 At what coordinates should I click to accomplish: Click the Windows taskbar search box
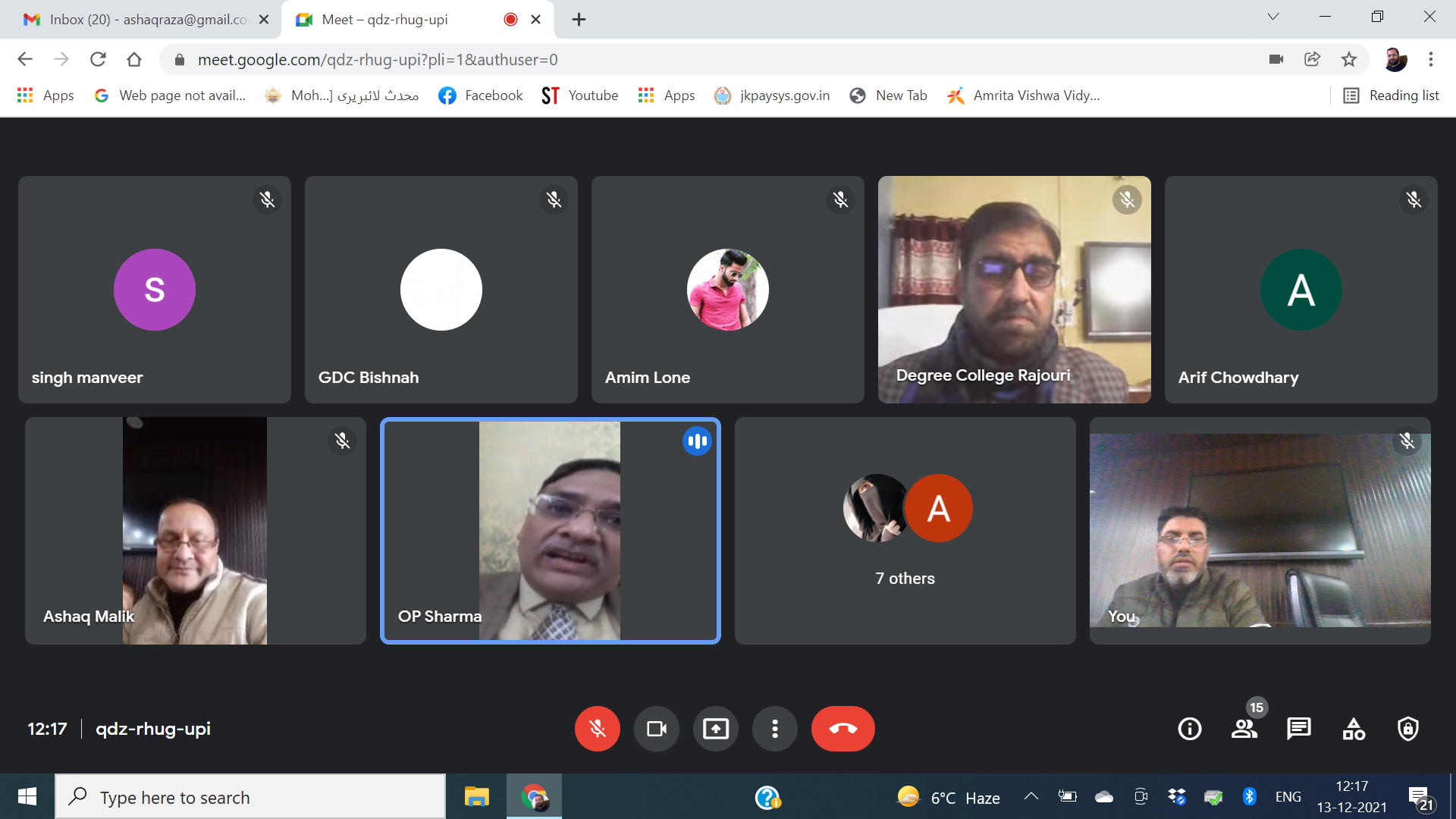[250, 797]
